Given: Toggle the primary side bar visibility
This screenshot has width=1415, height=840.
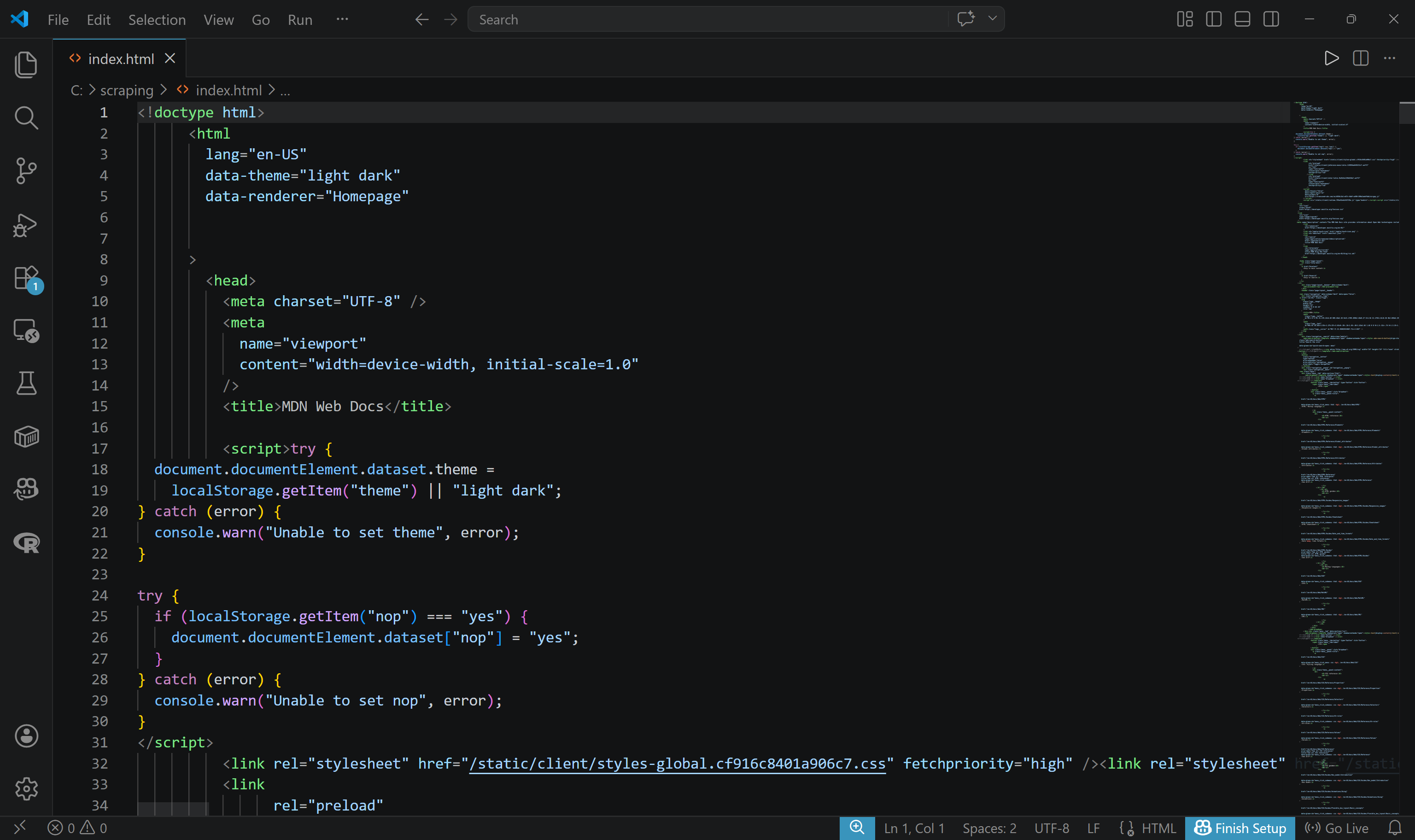Looking at the screenshot, I should 1213,19.
